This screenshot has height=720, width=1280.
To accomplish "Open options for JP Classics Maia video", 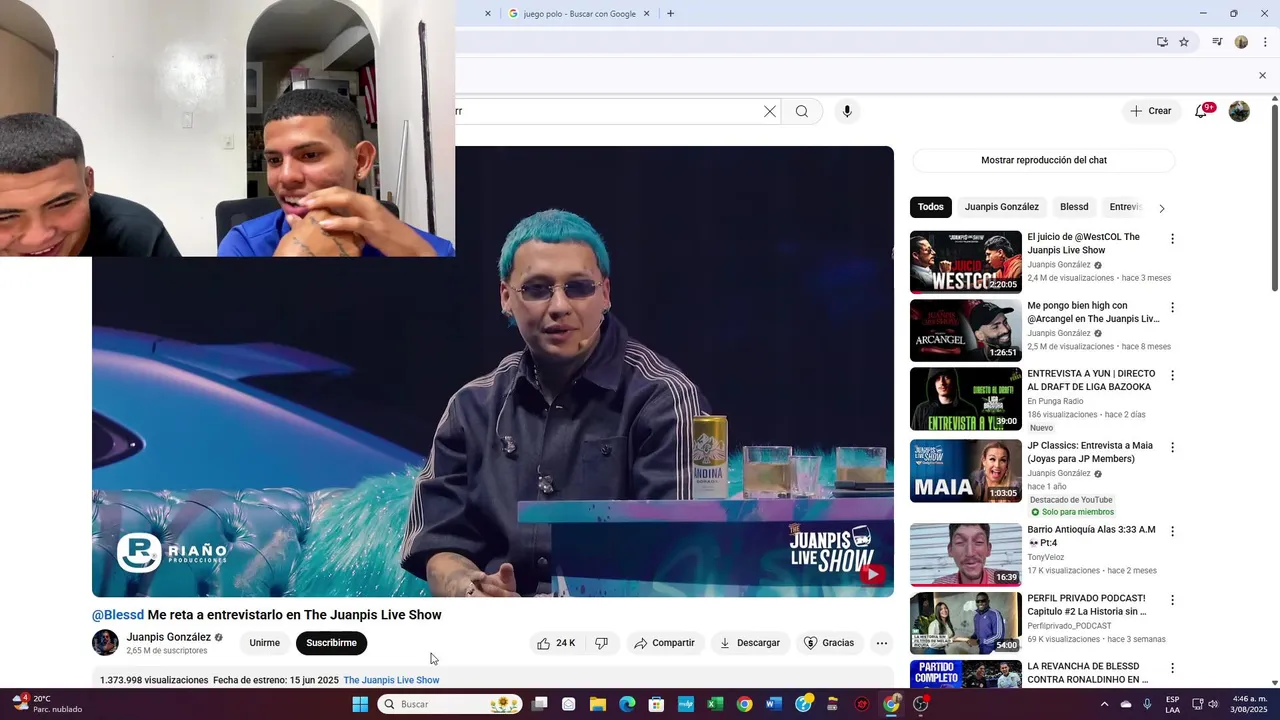I will [x=1172, y=447].
